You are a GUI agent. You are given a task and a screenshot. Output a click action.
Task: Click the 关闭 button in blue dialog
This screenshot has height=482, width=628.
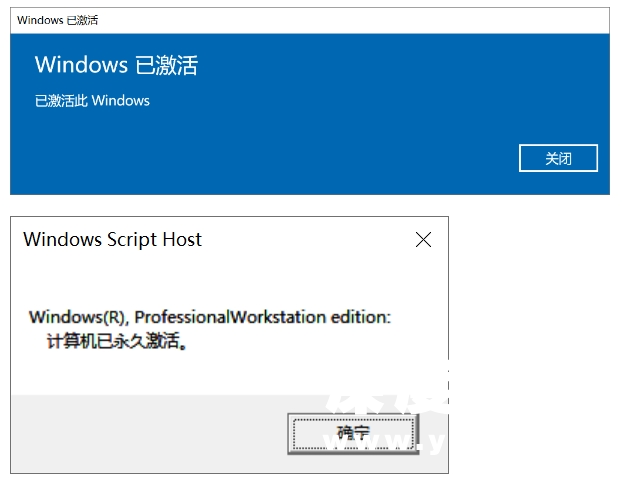pyautogui.click(x=558, y=158)
